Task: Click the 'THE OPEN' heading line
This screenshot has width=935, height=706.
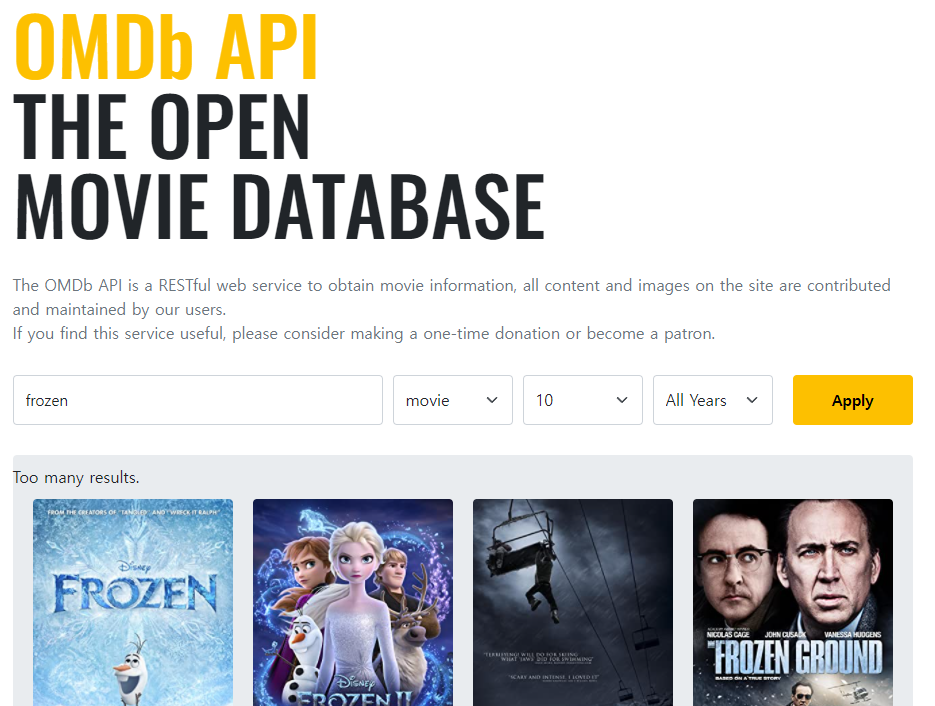Action: click(x=162, y=126)
